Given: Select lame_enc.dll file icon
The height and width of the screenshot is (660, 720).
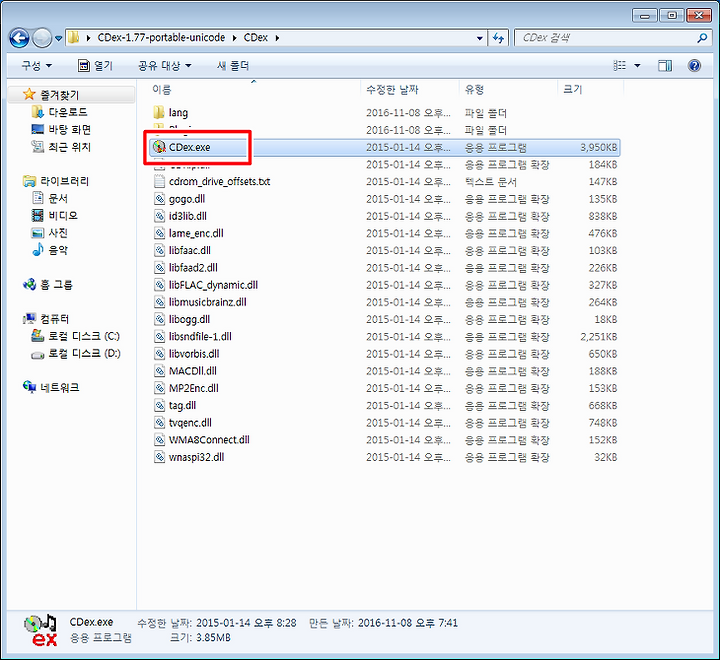Looking at the screenshot, I should click(159, 233).
